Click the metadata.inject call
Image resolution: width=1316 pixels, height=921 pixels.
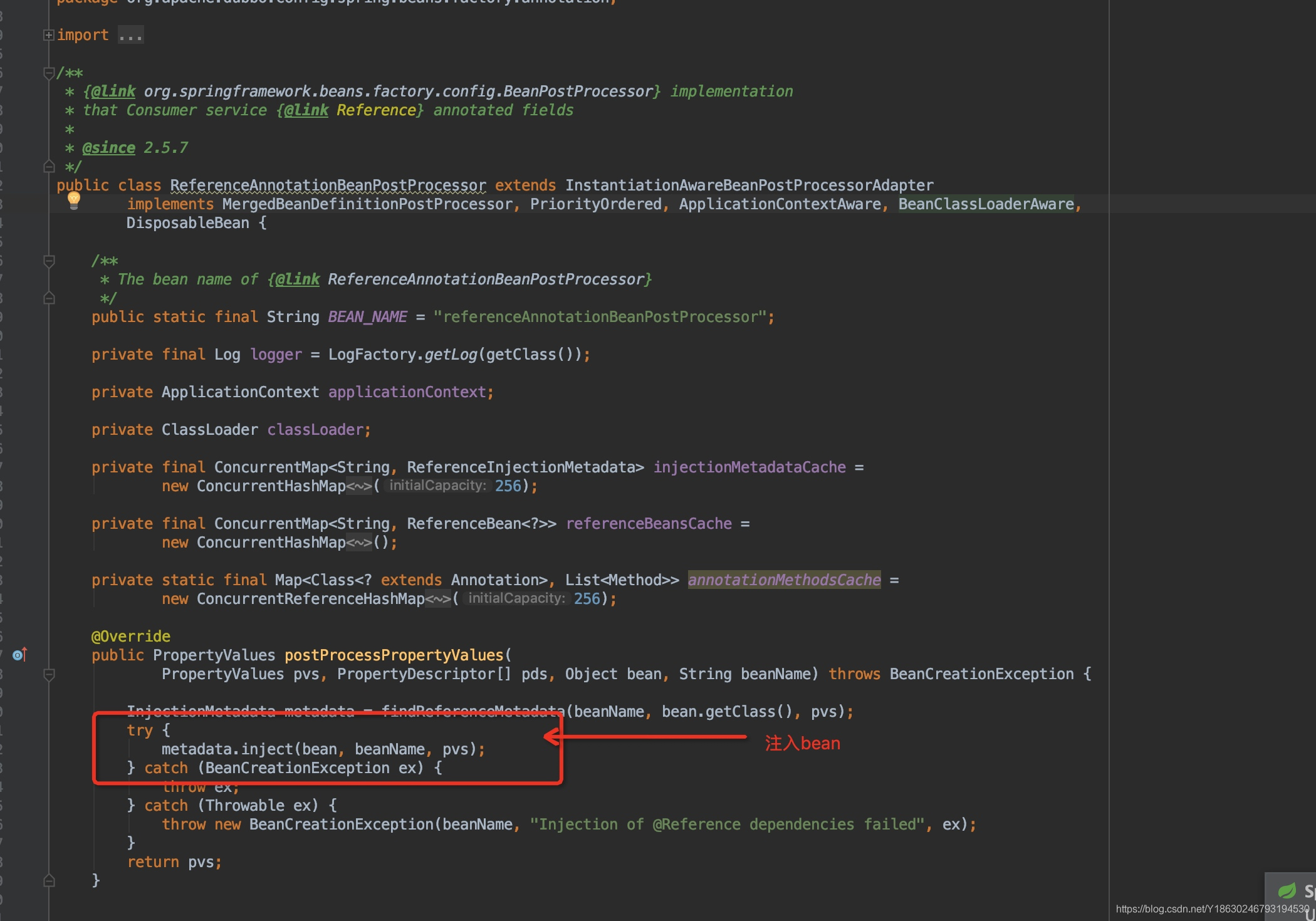point(323,749)
